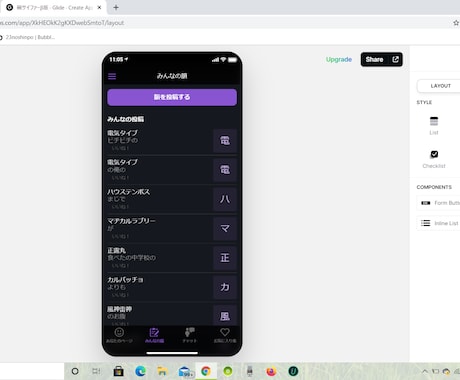Launch Microsoft Edge from the taskbar
460x380 pixels.
(140, 371)
